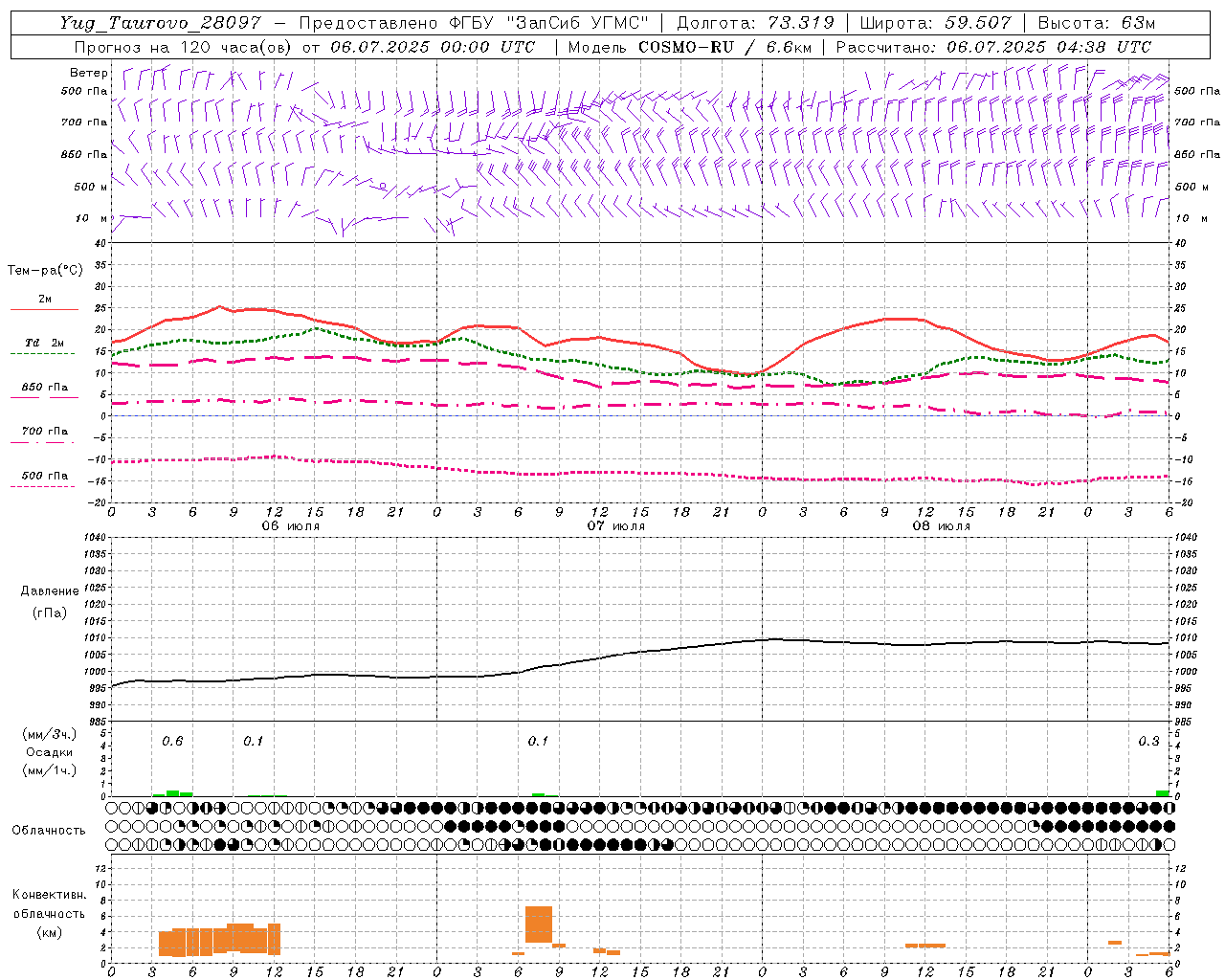
Task: Click the "850 гПа" temperature legend entry
Action: [x=44, y=388]
